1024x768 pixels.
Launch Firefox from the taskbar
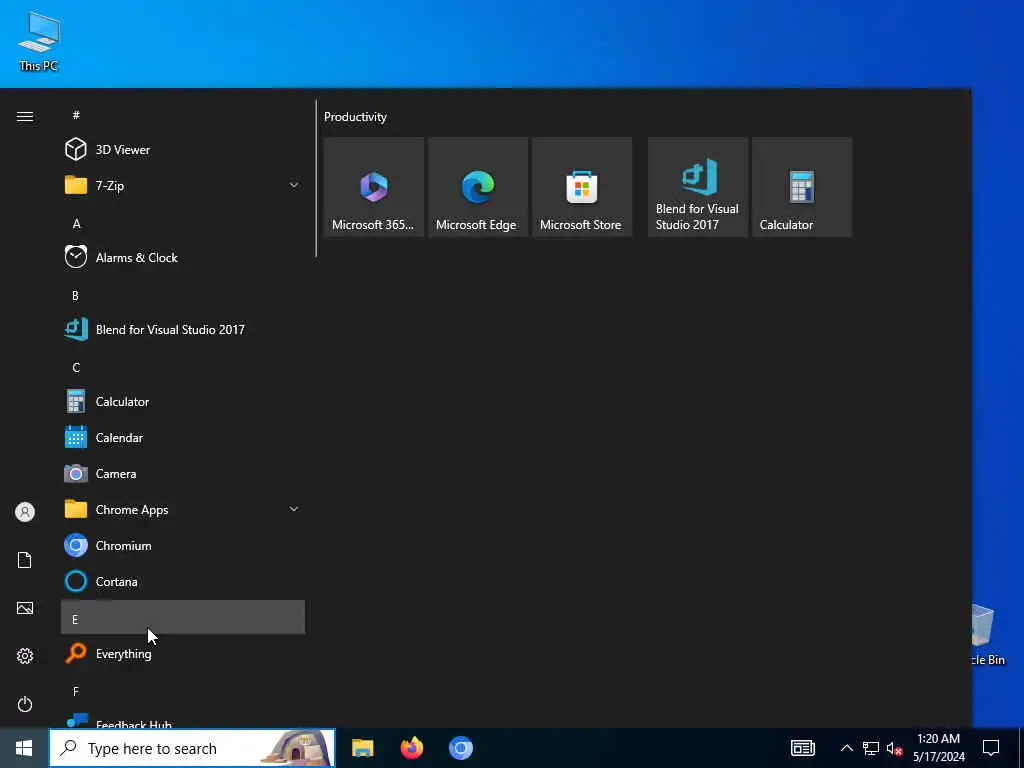tap(411, 748)
